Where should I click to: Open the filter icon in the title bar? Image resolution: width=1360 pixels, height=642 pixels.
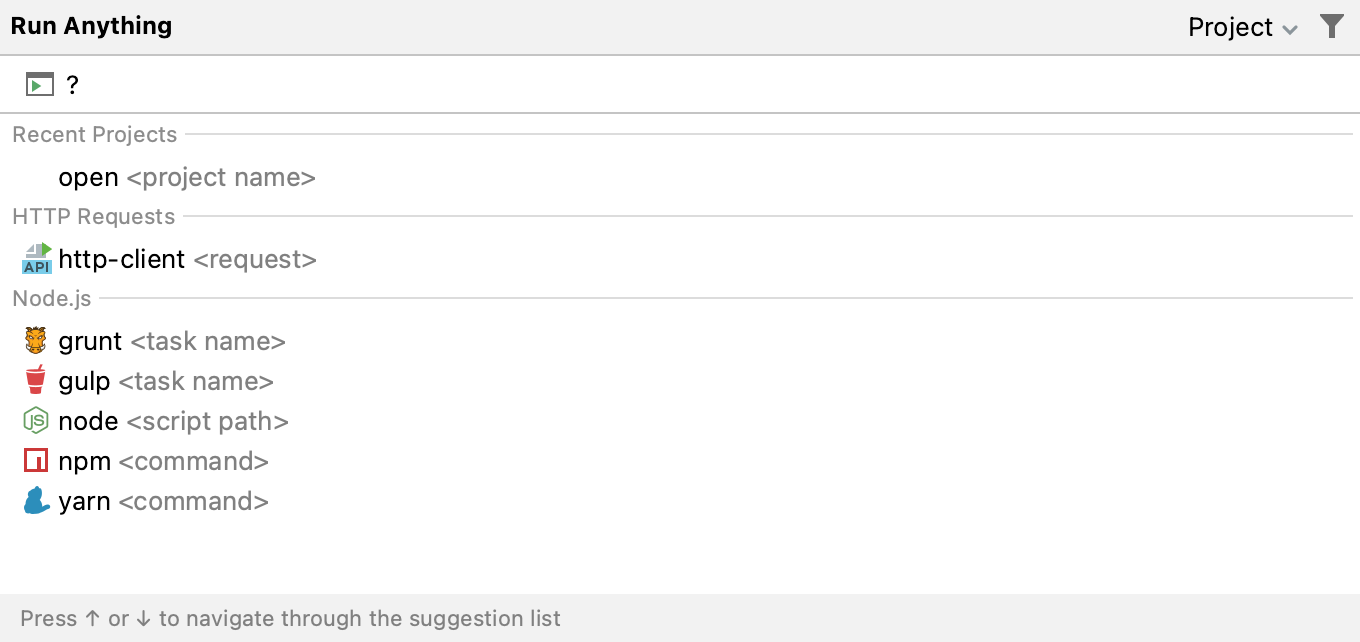[1332, 26]
